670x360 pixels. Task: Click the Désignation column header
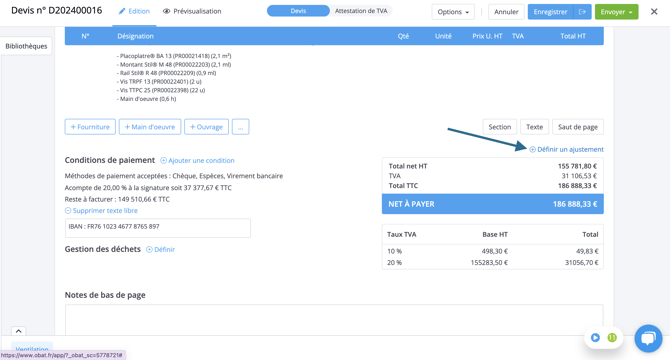pos(135,36)
